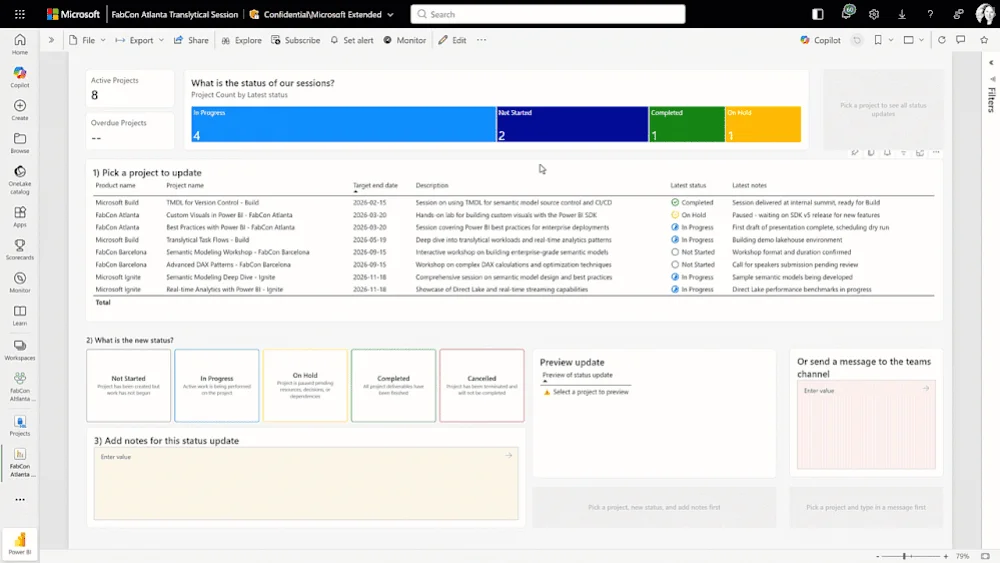1000x563 pixels.
Task: Open the bookmark icon in toolbar
Action: (878, 40)
